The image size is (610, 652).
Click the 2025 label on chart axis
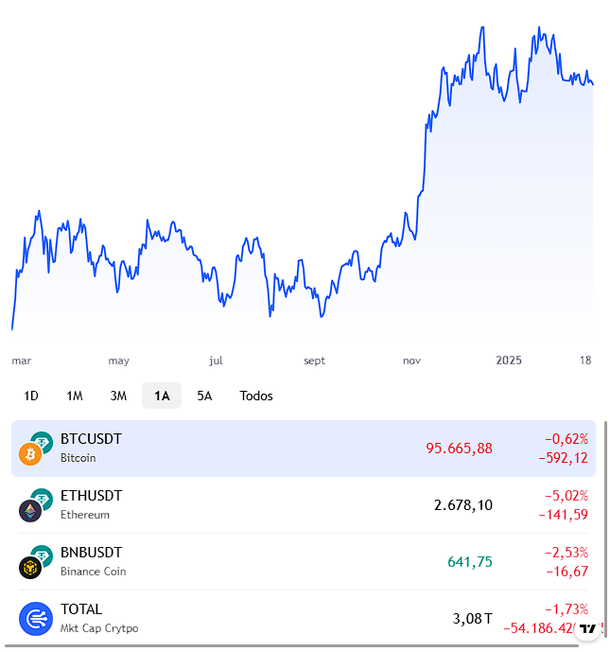coord(510,361)
